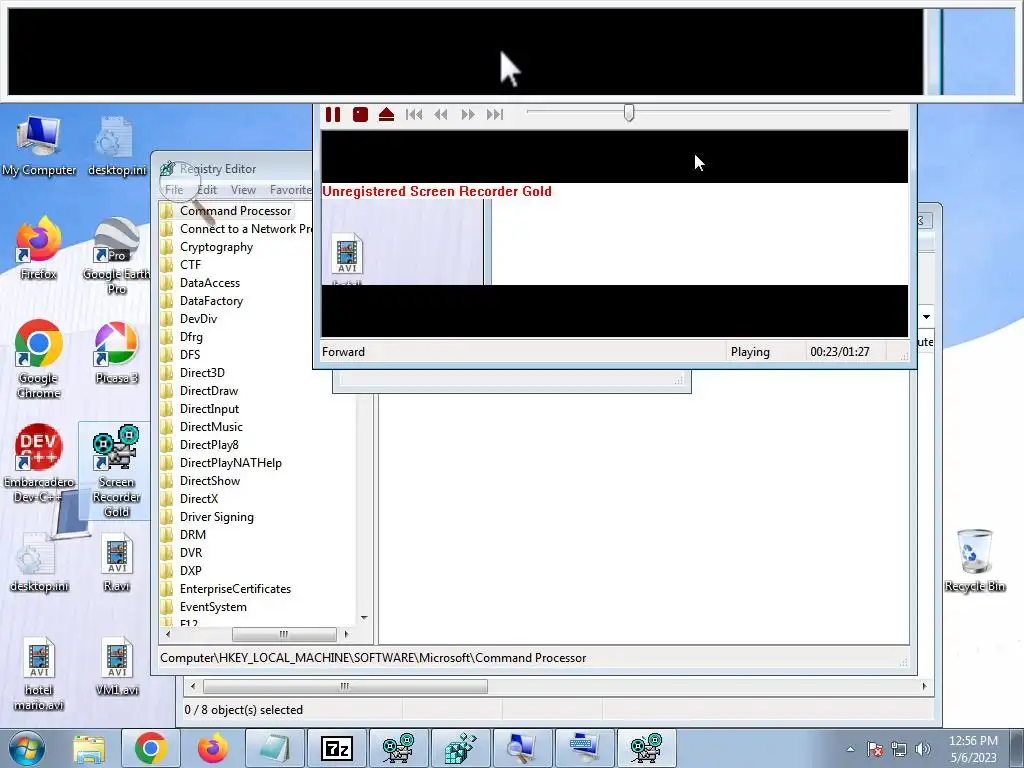The width and height of the screenshot is (1024, 768).
Task: Select the R.avi file on the desktop
Action: point(117,563)
